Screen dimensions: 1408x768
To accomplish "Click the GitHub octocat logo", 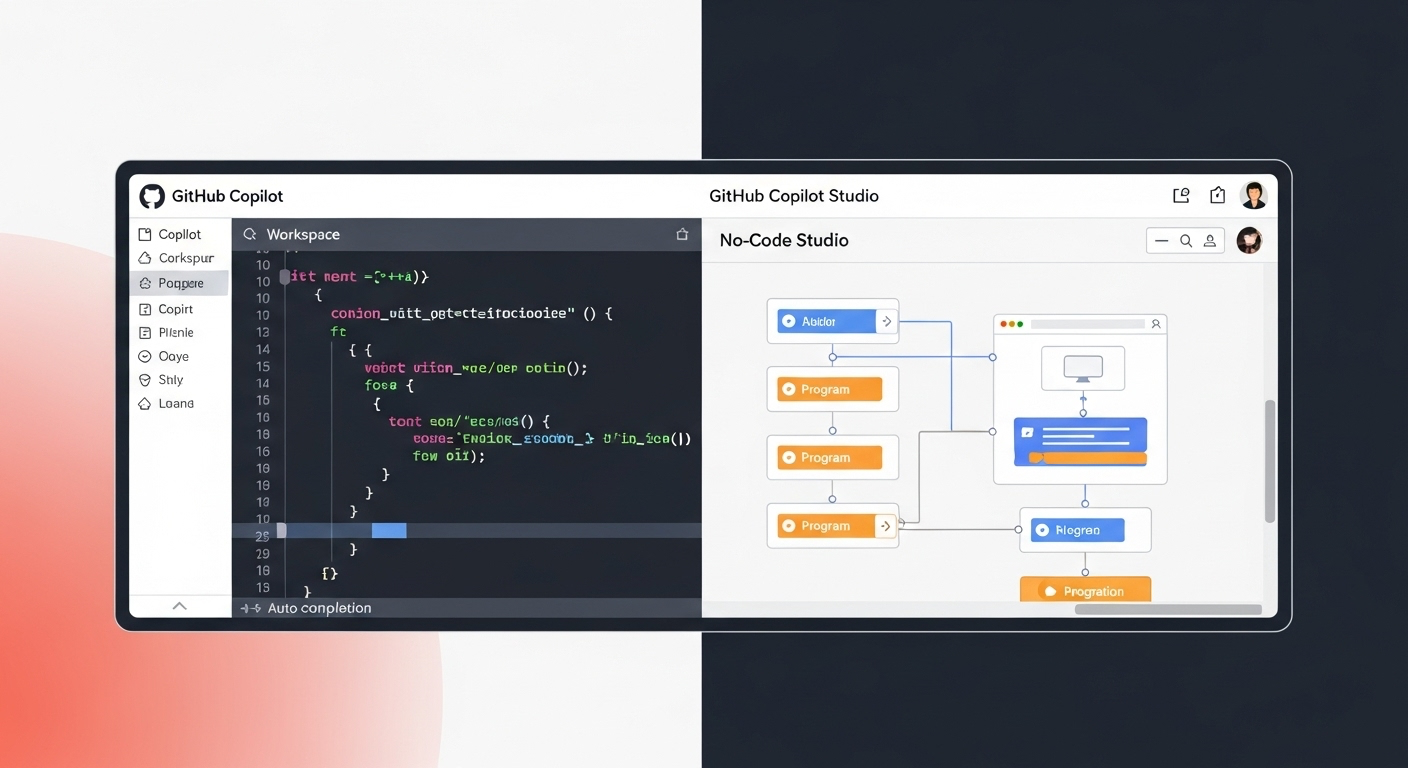I will (x=152, y=196).
